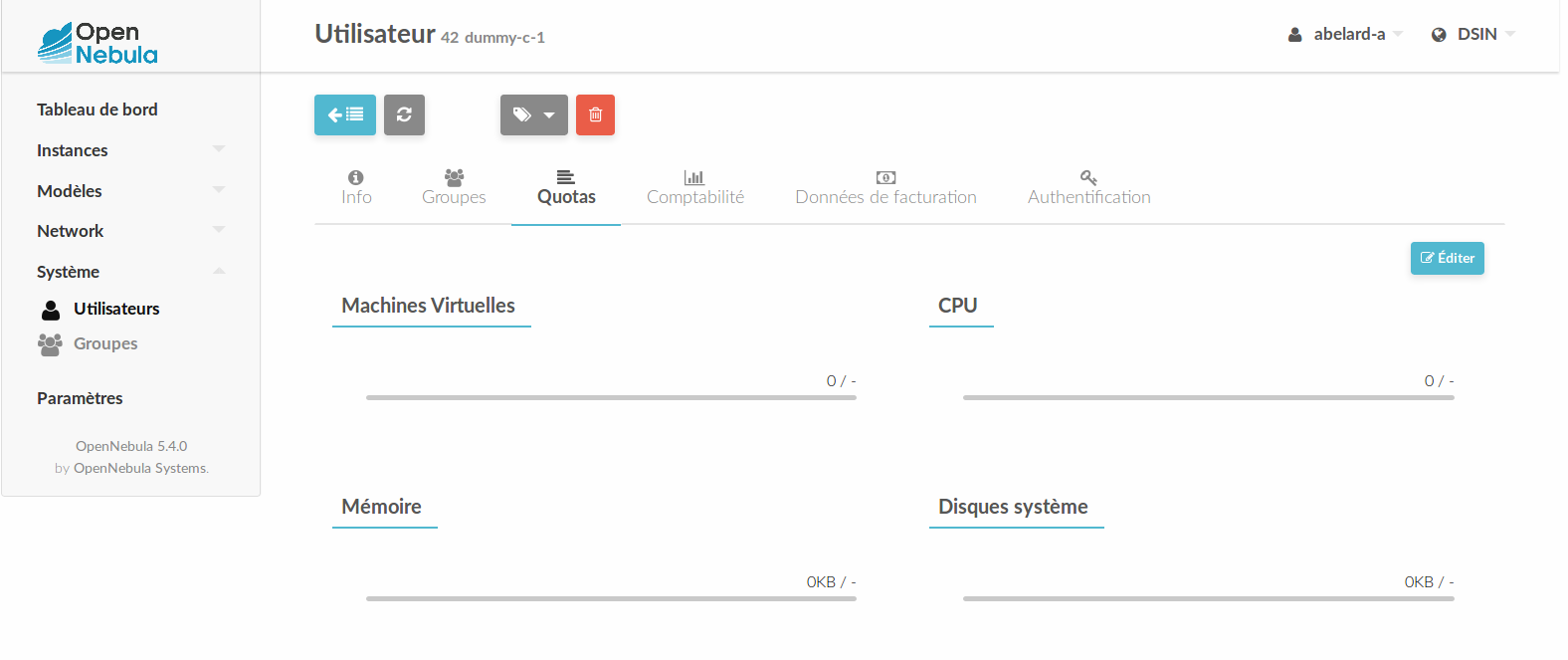The width and height of the screenshot is (1568, 660).
Task: Open the Comptabilité tab
Action: [x=694, y=187]
